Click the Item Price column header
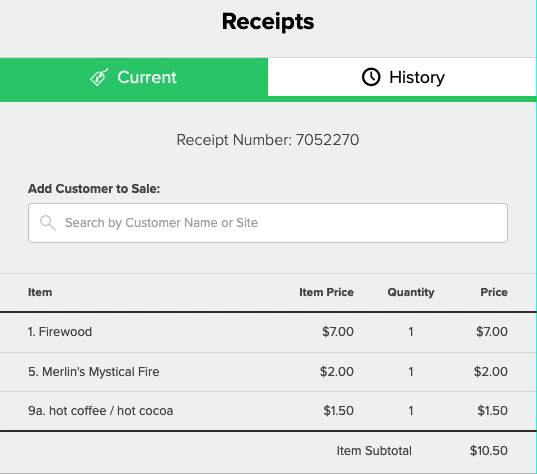Image resolution: width=537 pixels, height=474 pixels. click(x=326, y=292)
